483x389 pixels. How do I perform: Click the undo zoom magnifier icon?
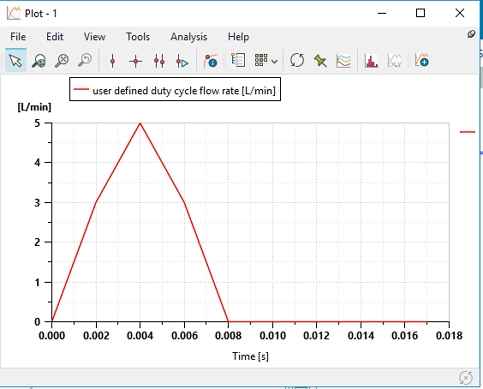tap(85, 61)
